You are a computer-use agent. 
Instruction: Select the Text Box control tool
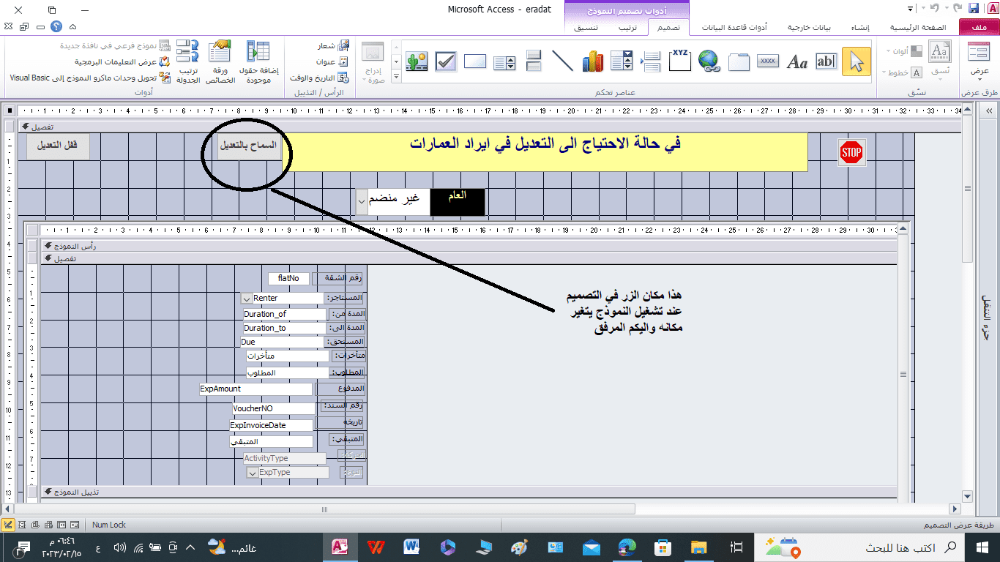(x=826, y=62)
